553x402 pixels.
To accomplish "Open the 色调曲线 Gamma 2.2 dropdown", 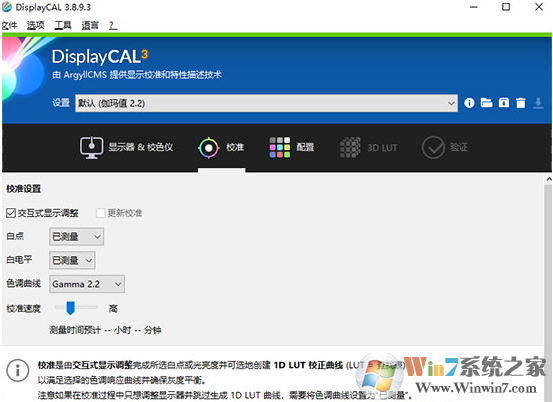I will coord(87,284).
